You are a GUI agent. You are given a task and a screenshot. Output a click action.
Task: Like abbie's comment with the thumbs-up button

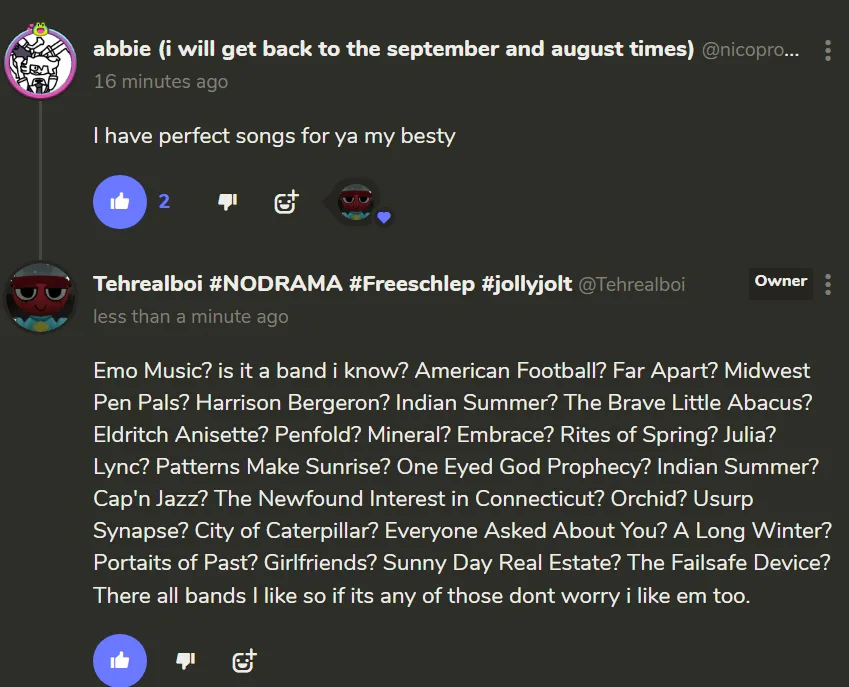[x=120, y=202]
